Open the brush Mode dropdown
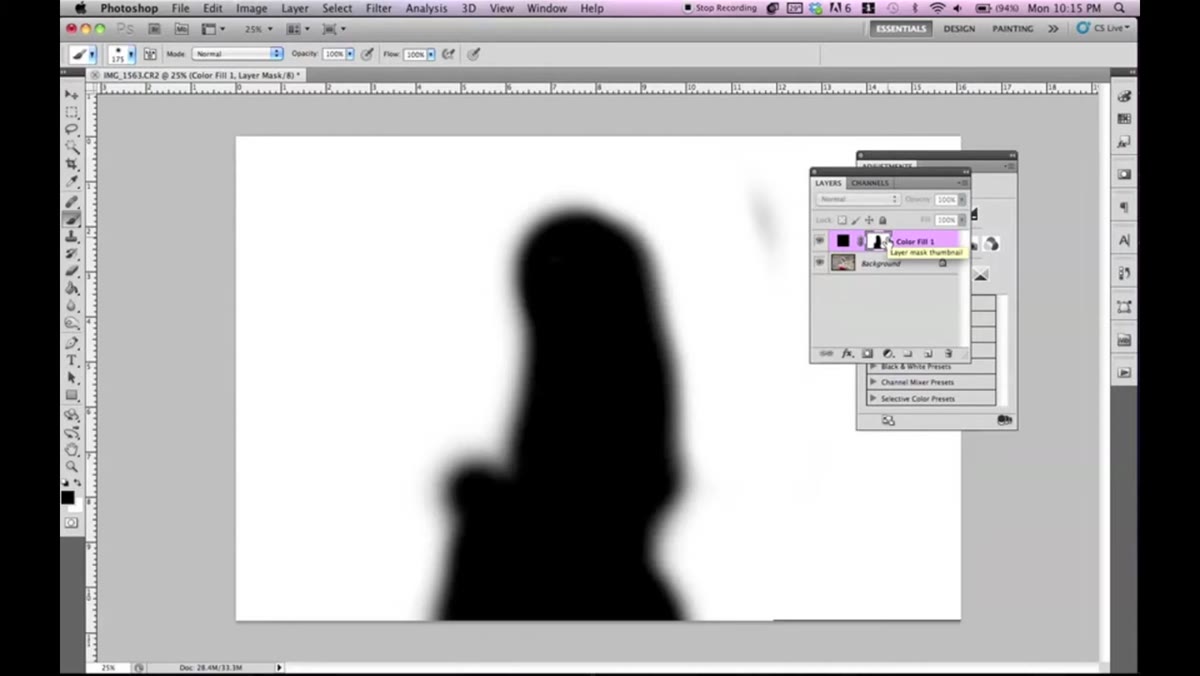 238,54
